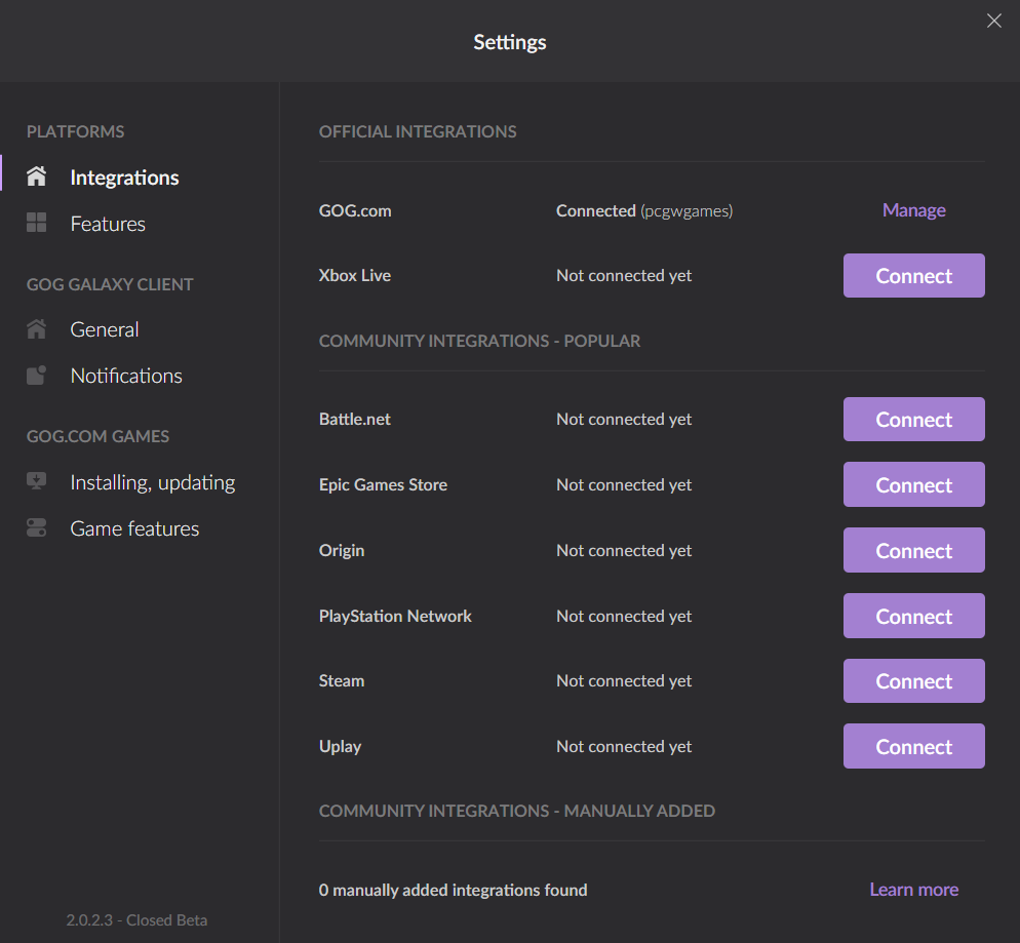
Task: Manage the GOG.com connected account
Action: tap(913, 210)
